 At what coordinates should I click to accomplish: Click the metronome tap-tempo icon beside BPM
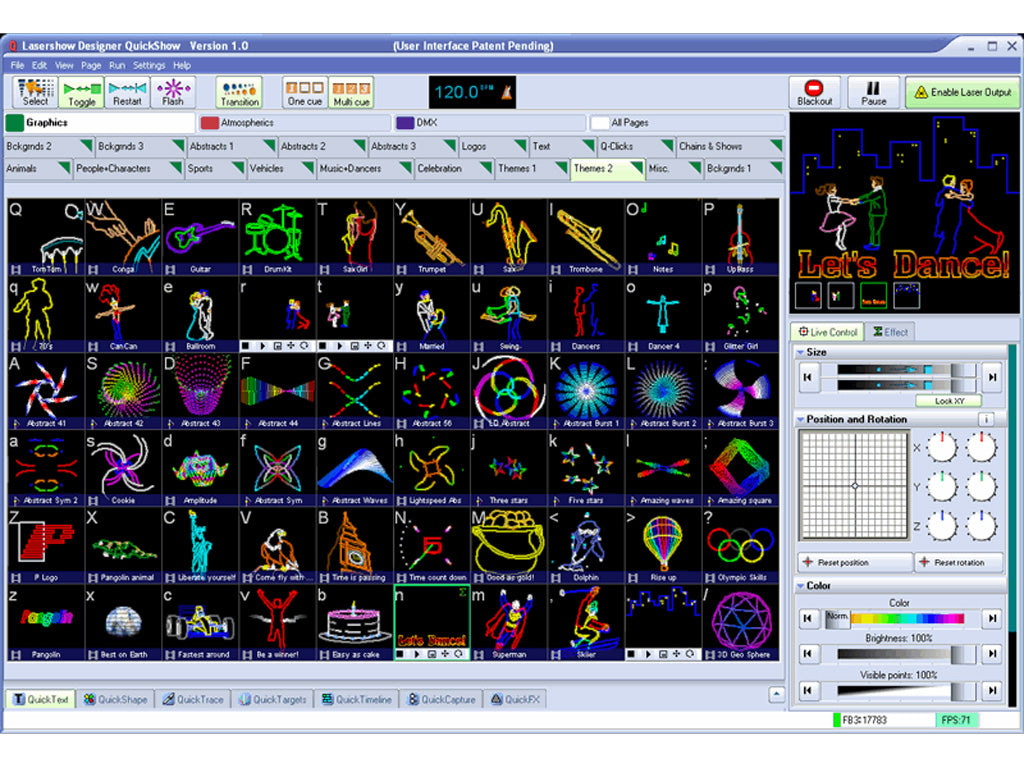tap(504, 92)
